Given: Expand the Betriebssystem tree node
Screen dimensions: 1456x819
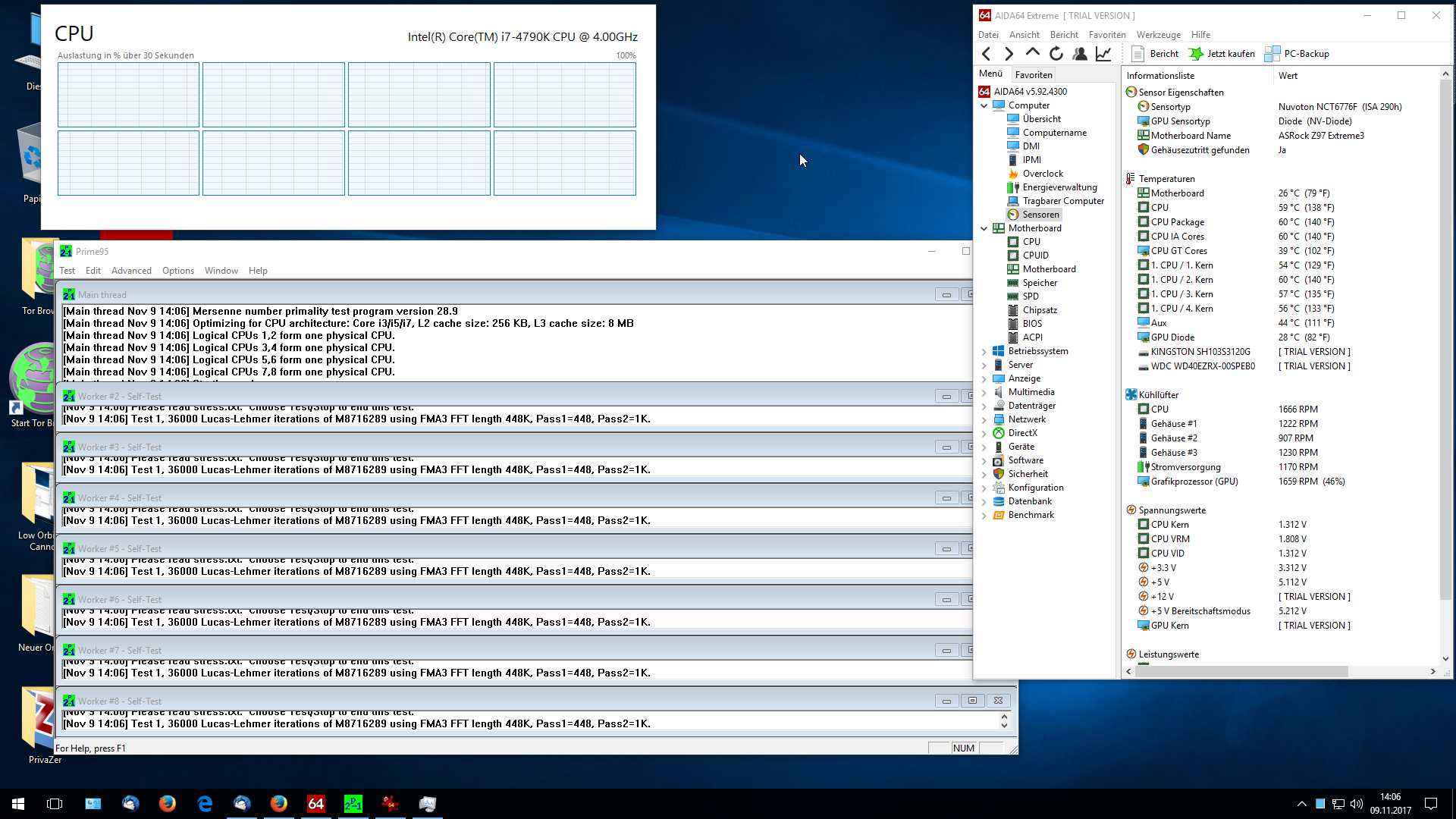Looking at the screenshot, I should [984, 352].
